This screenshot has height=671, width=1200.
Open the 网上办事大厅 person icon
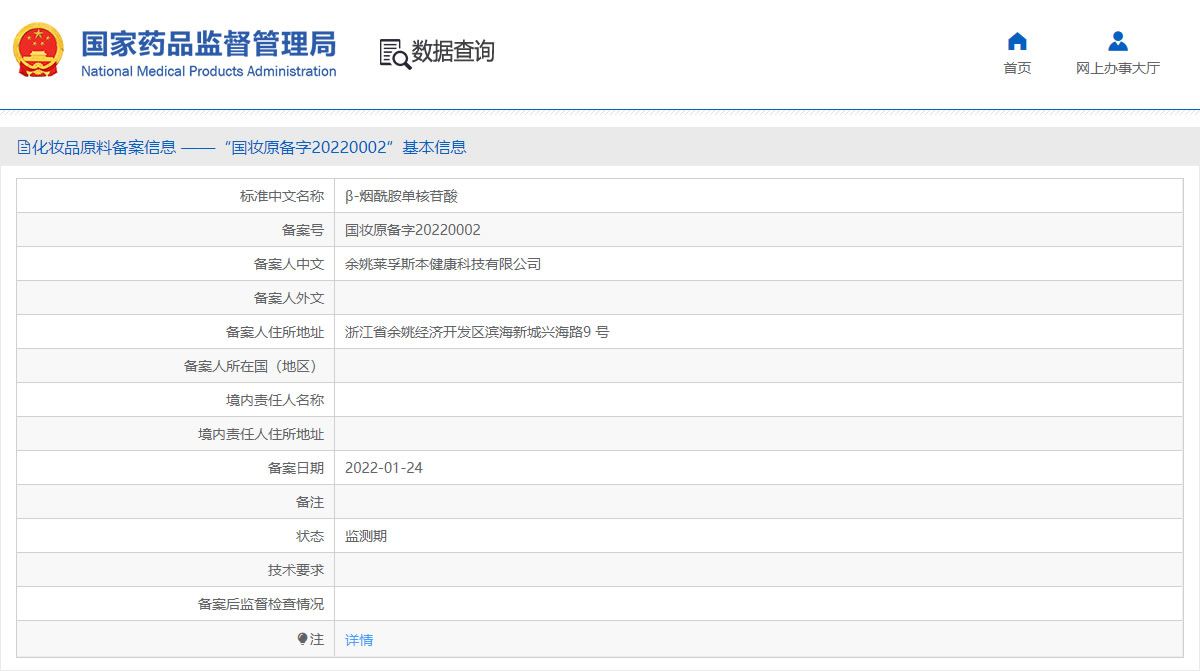(1118, 41)
